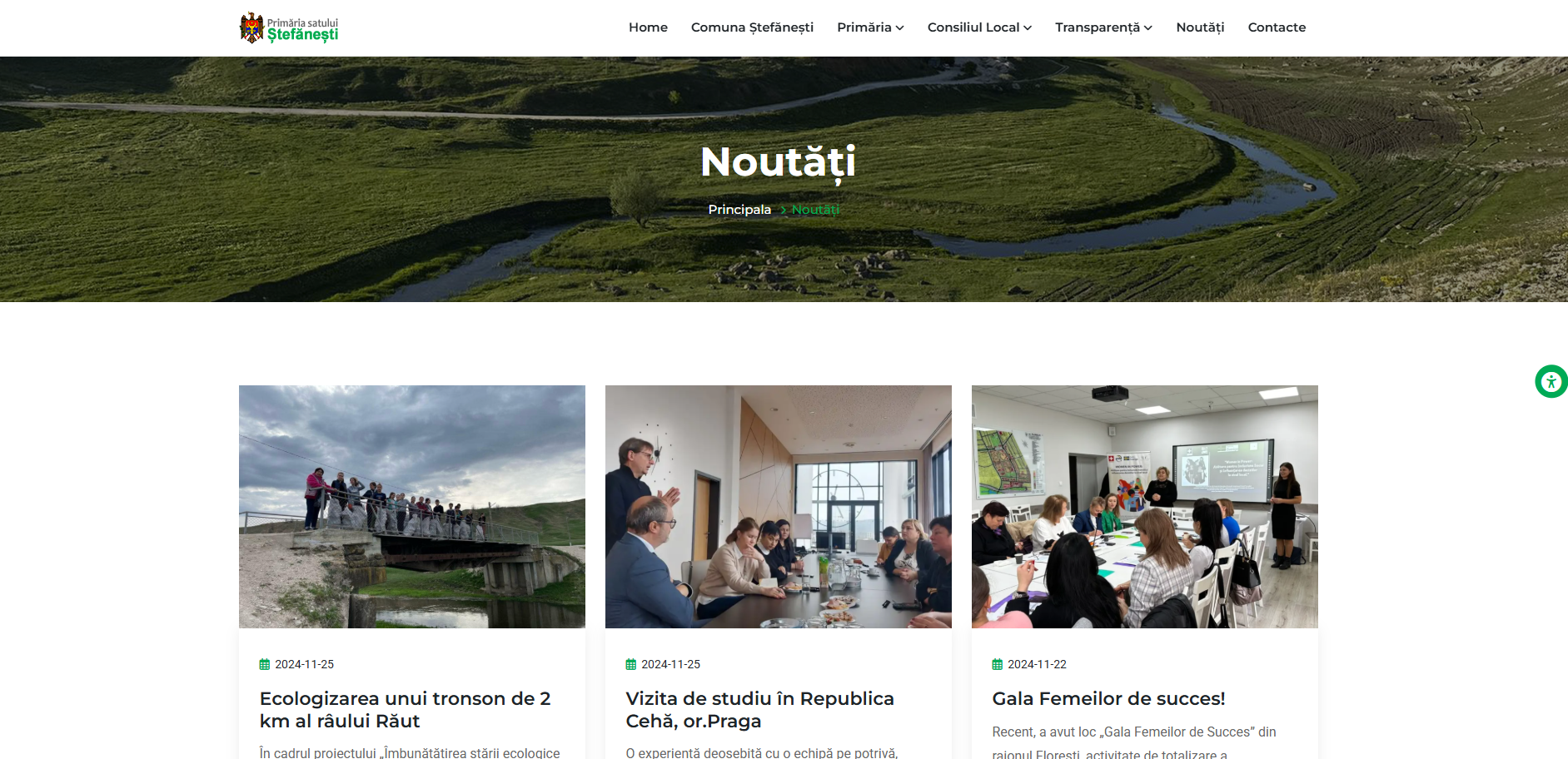Screen dimensions: 1568x759
Task: Open the Contacte page
Action: (x=1277, y=27)
